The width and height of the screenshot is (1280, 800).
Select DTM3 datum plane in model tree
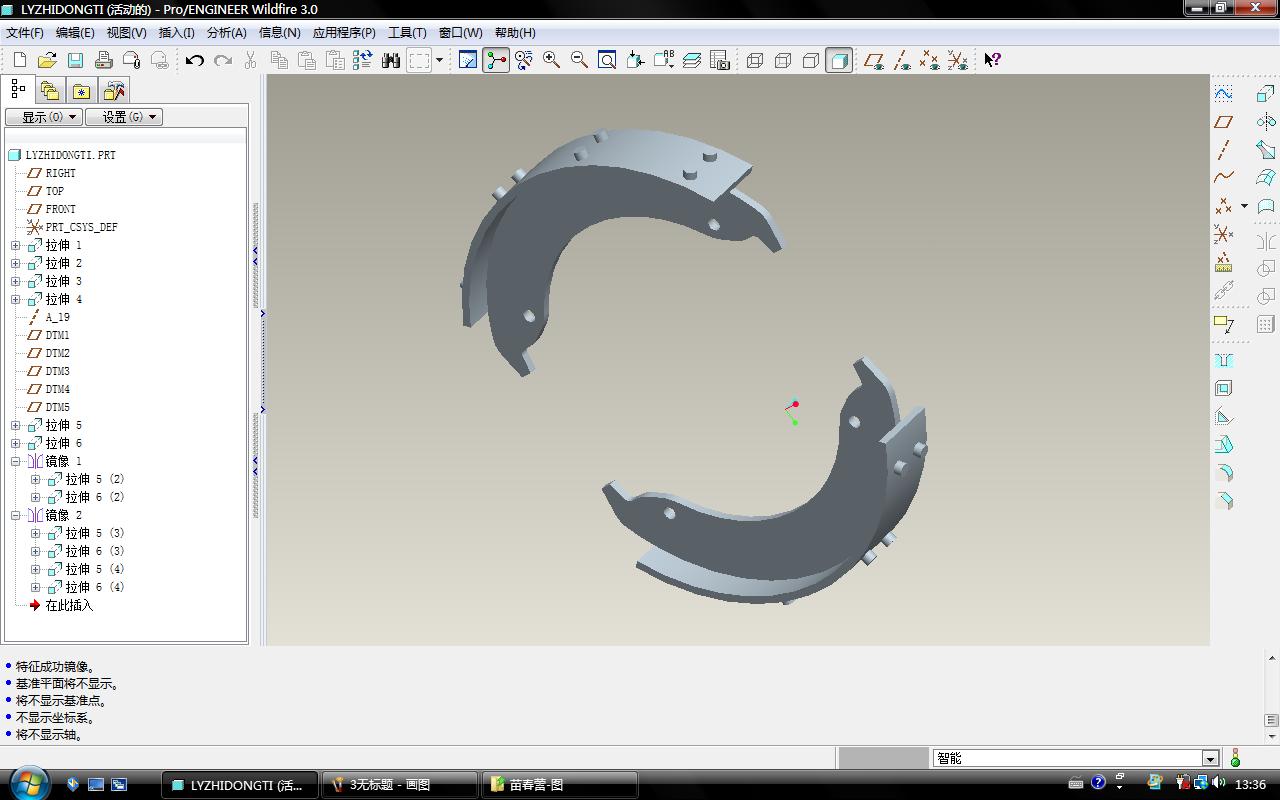57,371
